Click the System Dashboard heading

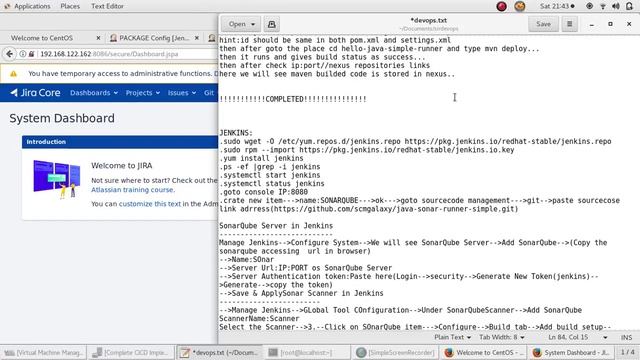(x=62, y=118)
